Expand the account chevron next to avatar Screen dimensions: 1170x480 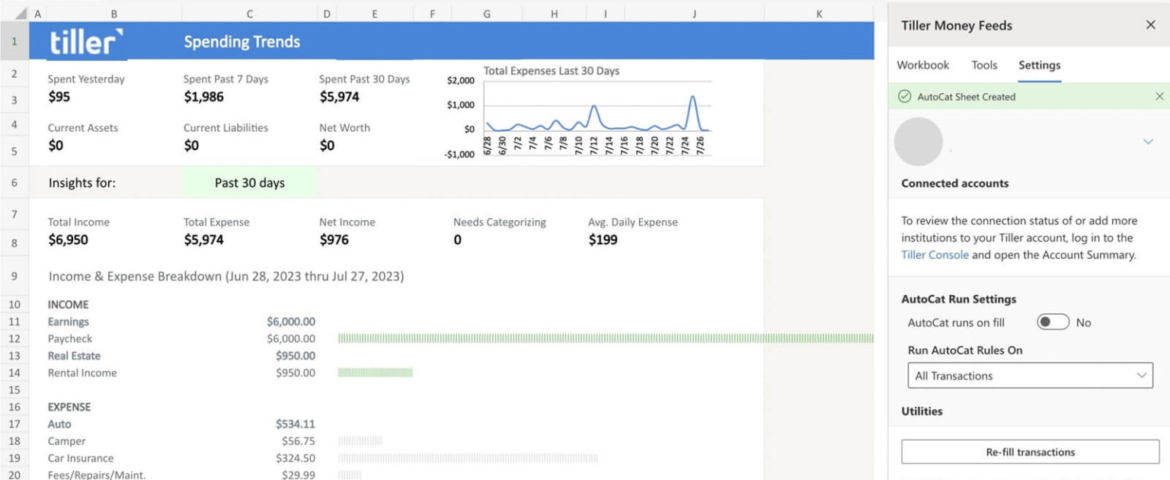coord(1148,141)
